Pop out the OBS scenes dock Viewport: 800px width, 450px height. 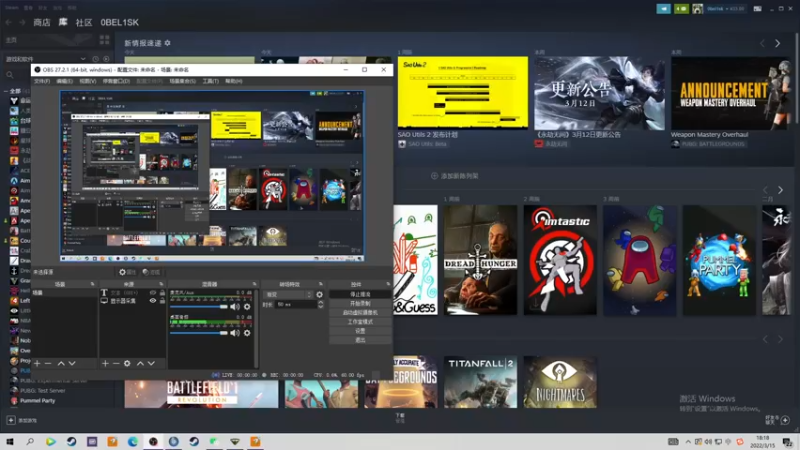coord(92,284)
